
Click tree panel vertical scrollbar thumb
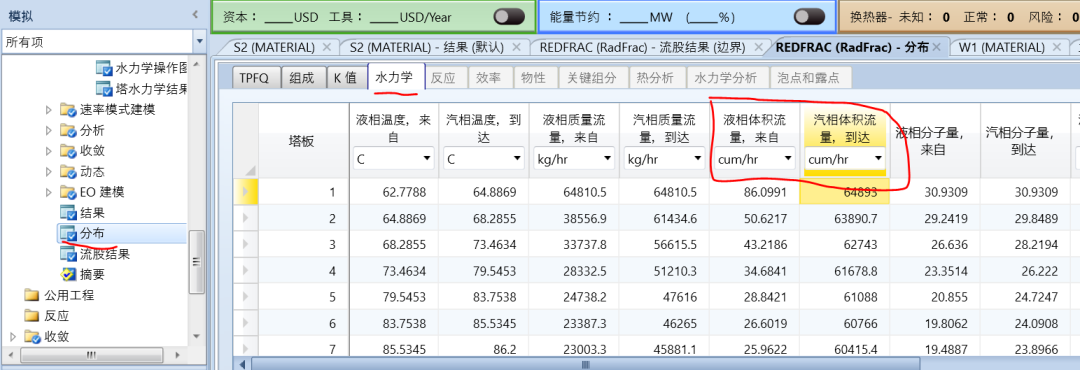(197, 262)
